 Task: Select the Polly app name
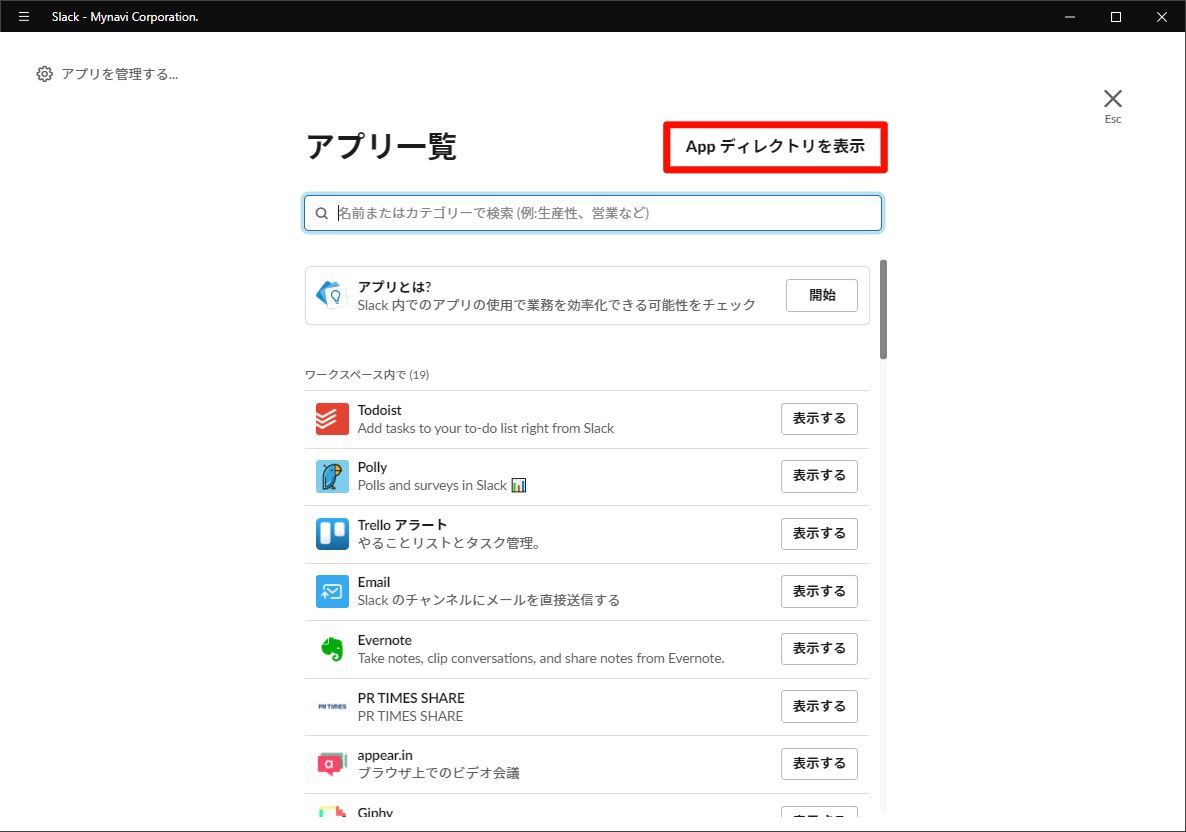[372, 467]
